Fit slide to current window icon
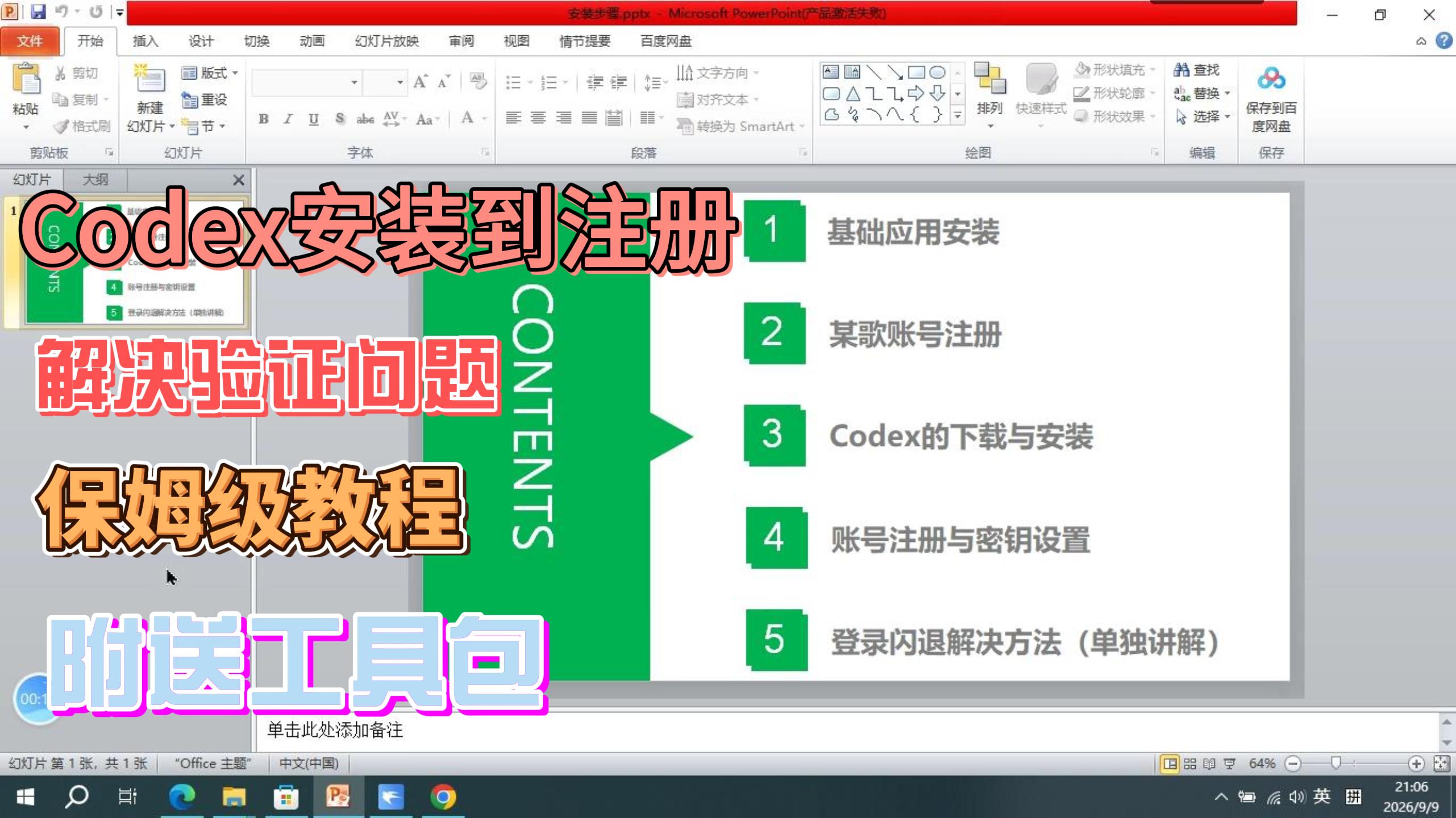 [1442, 764]
